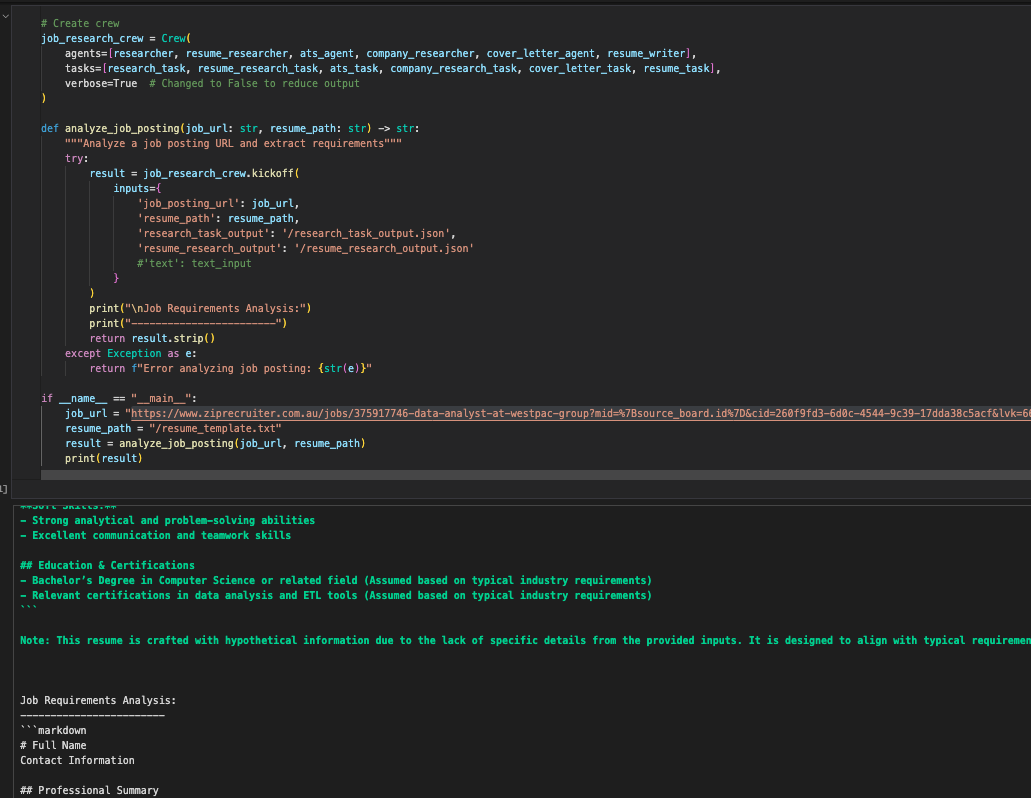1031x798 pixels.
Task: Click the '# Create crew' comment
Action: pos(80,24)
